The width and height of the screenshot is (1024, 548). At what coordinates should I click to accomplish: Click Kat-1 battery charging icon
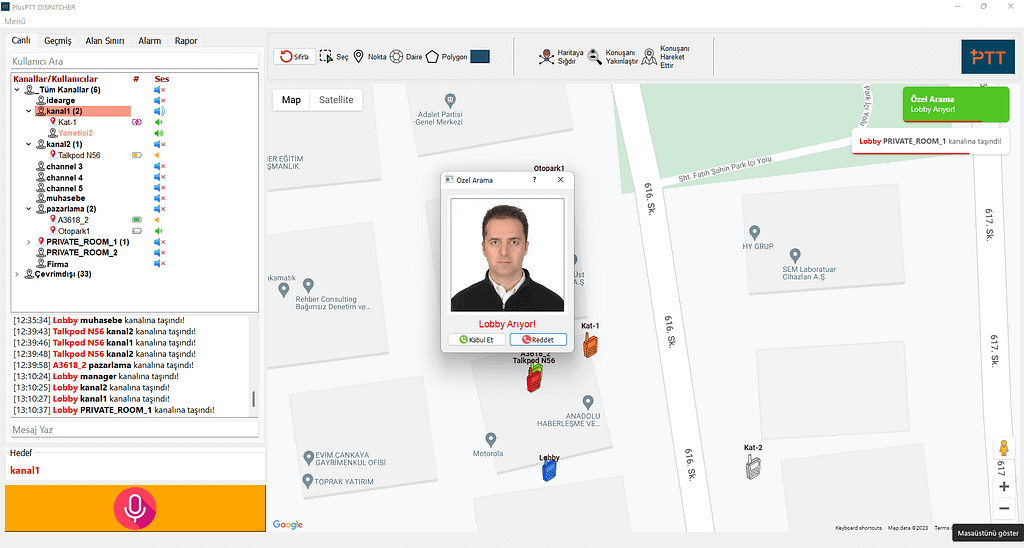[x=137, y=121]
